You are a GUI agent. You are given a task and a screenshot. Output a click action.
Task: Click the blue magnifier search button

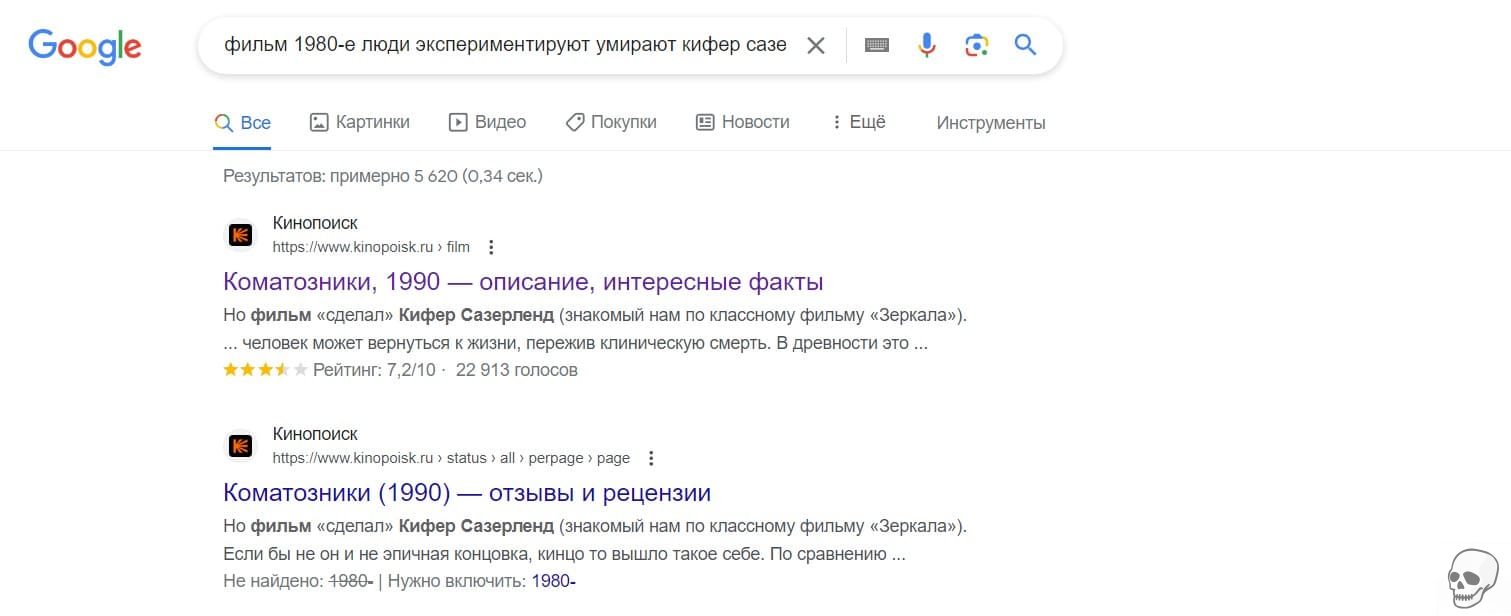click(x=1025, y=45)
